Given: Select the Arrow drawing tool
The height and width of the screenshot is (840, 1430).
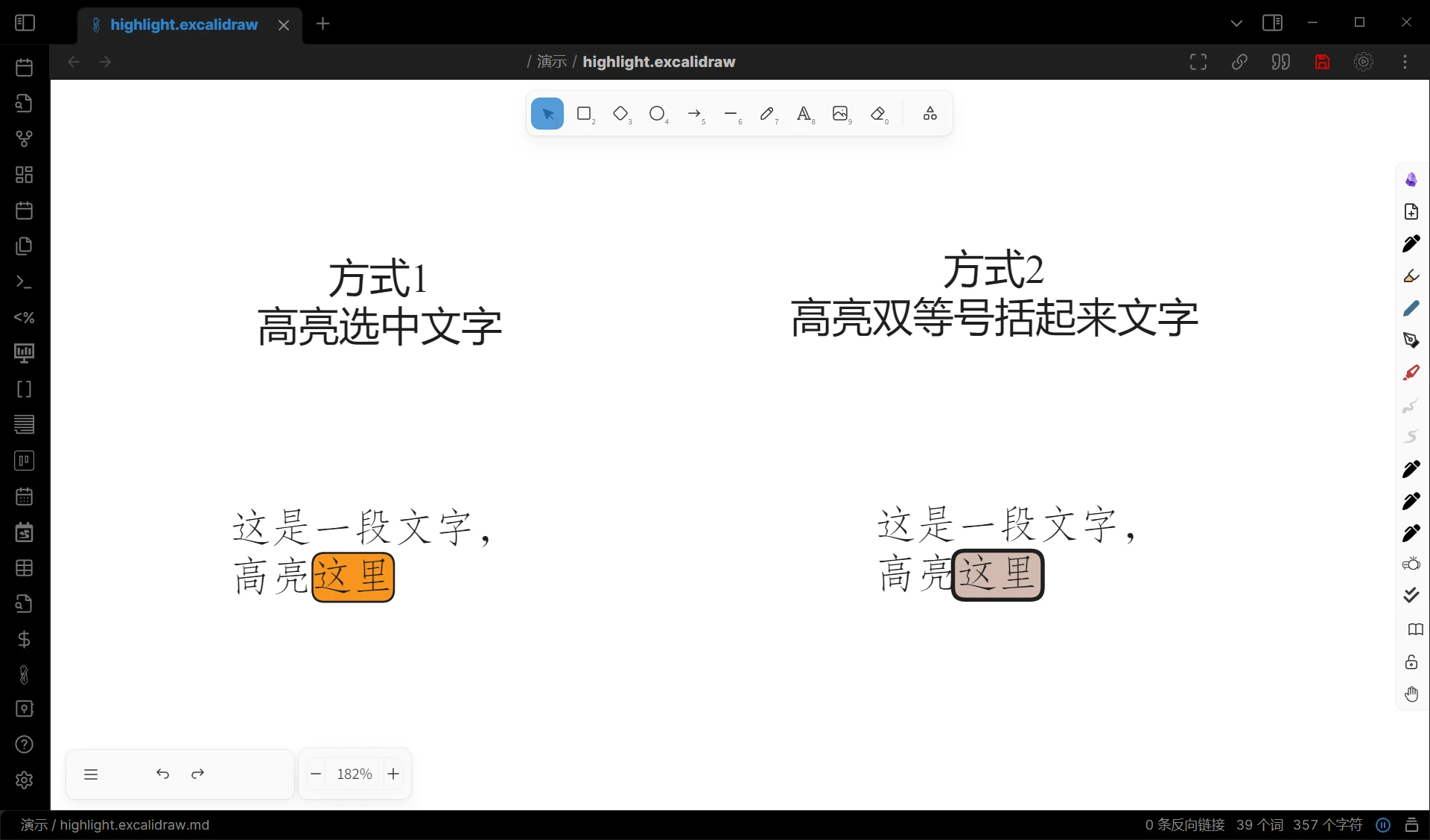Looking at the screenshot, I should (694, 114).
